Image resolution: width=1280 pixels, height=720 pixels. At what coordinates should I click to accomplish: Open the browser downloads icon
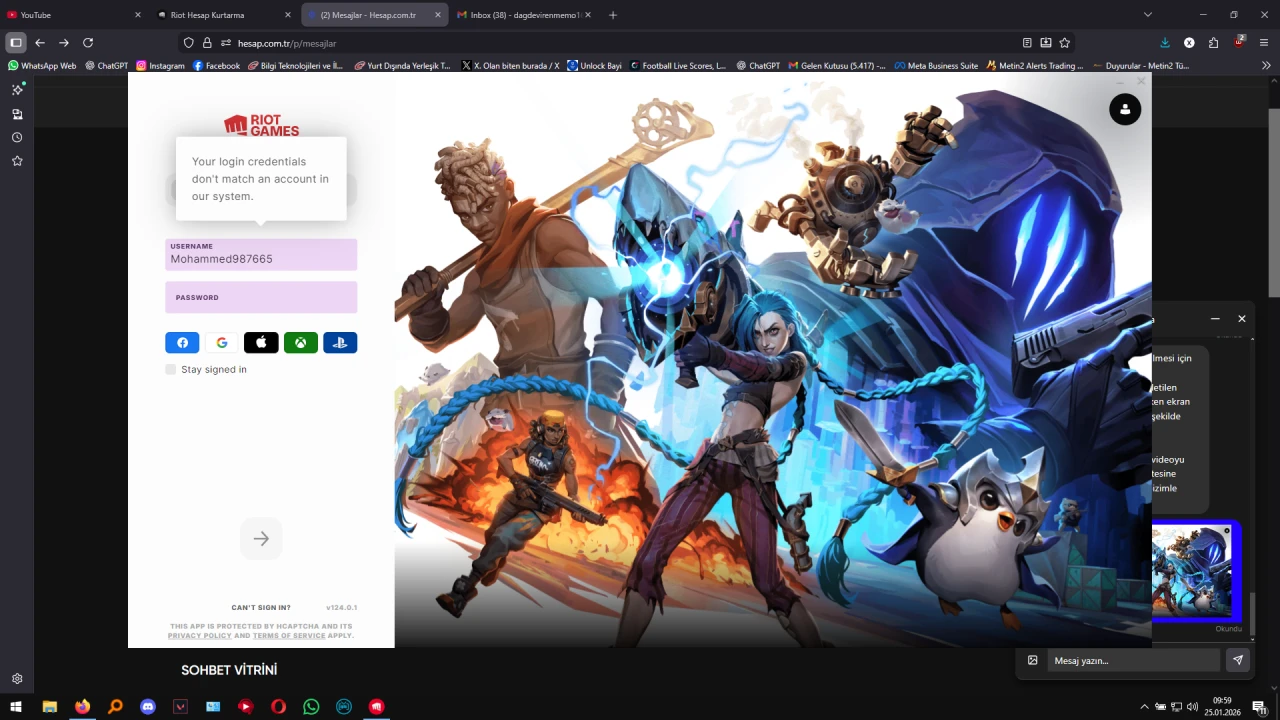pyautogui.click(x=1165, y=43)
